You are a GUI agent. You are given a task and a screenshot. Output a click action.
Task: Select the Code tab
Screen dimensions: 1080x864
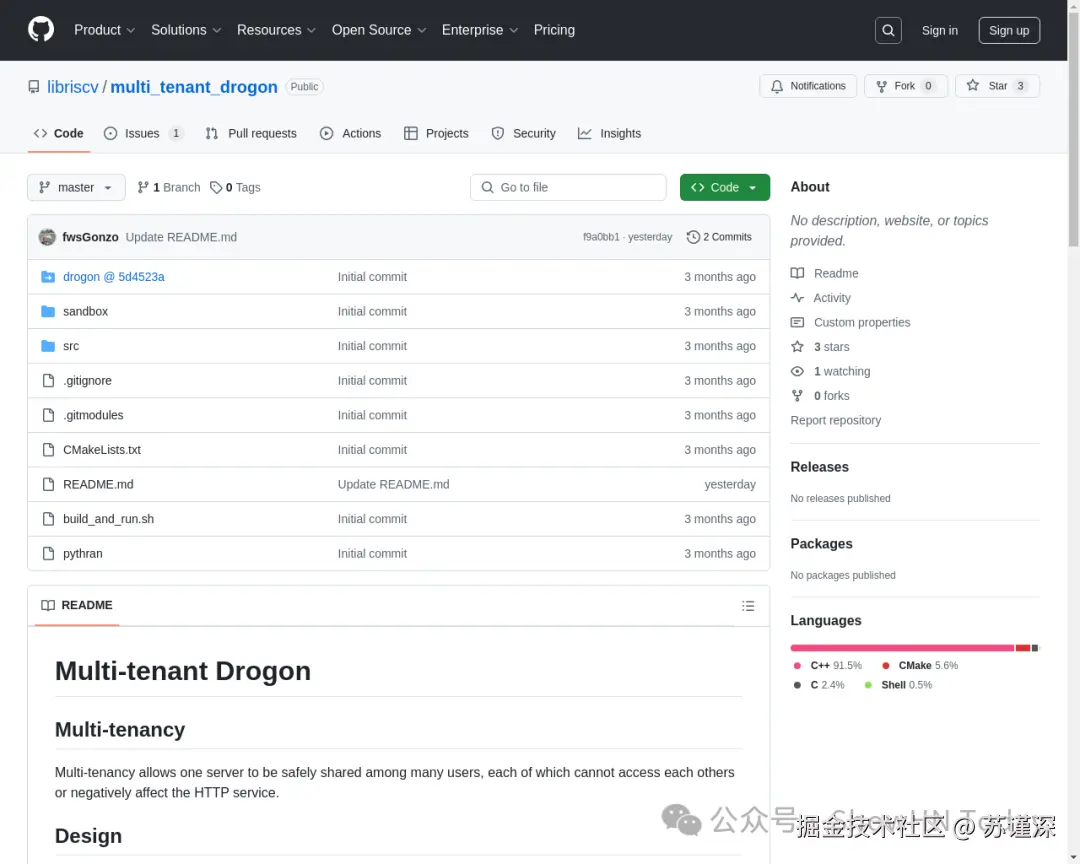point(59,134)
